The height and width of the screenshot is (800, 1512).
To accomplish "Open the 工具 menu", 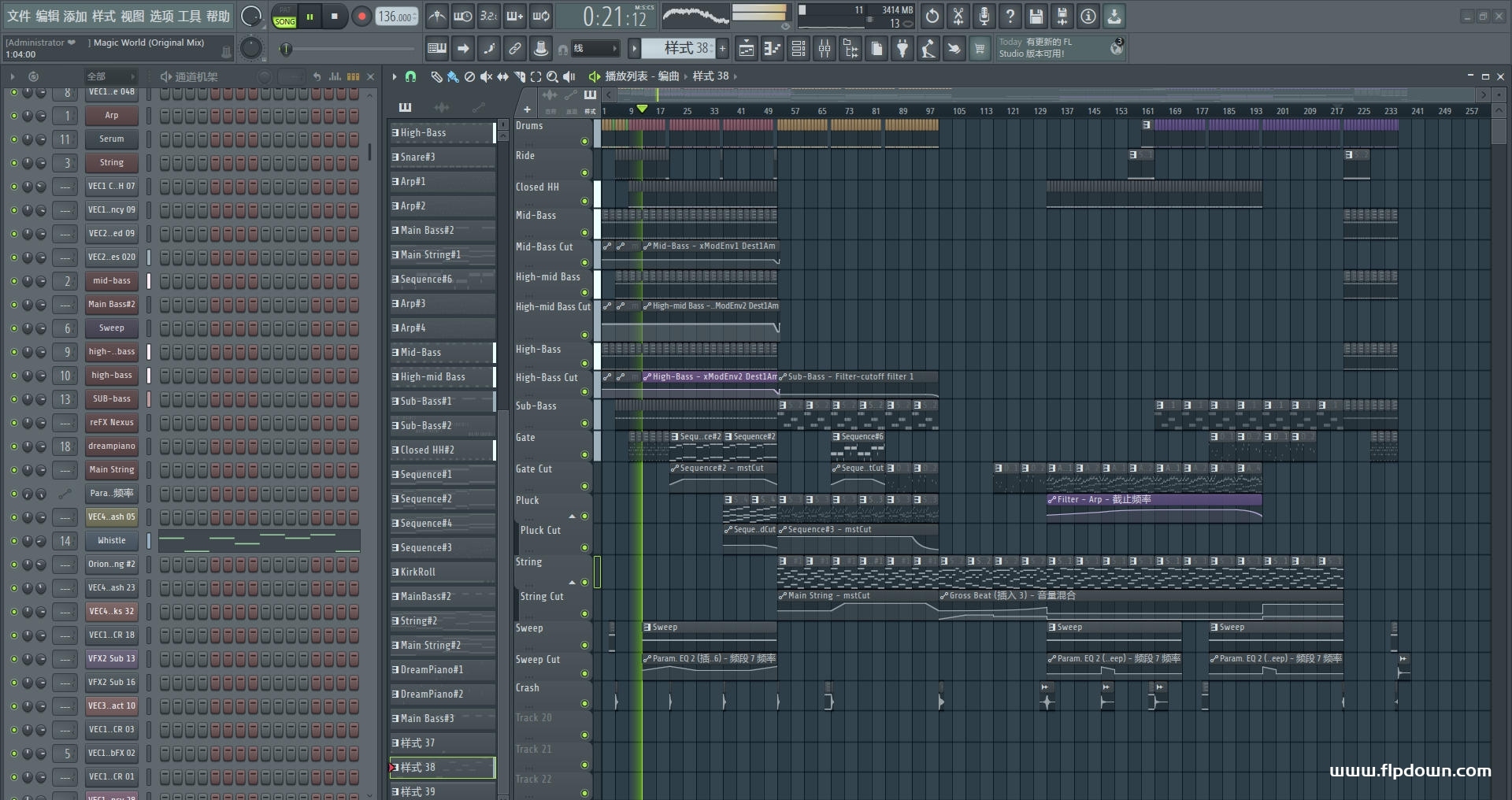I will click(x=189, y=17).
